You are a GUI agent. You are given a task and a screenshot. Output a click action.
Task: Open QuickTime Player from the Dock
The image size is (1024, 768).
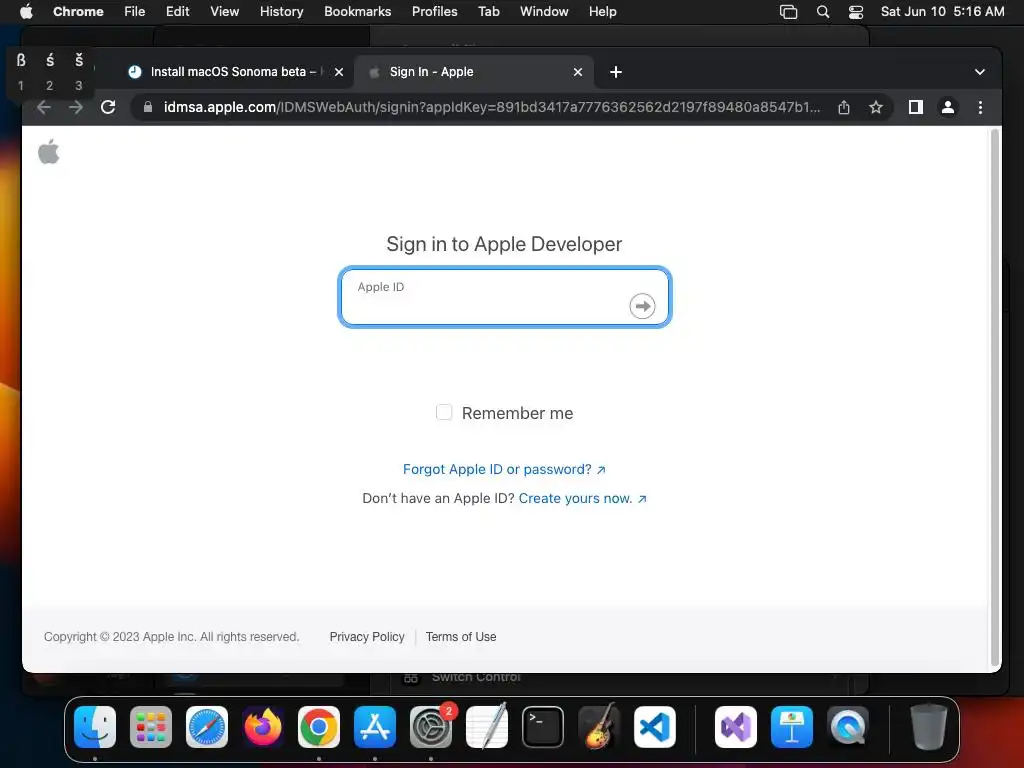click(x=848, y=727)
